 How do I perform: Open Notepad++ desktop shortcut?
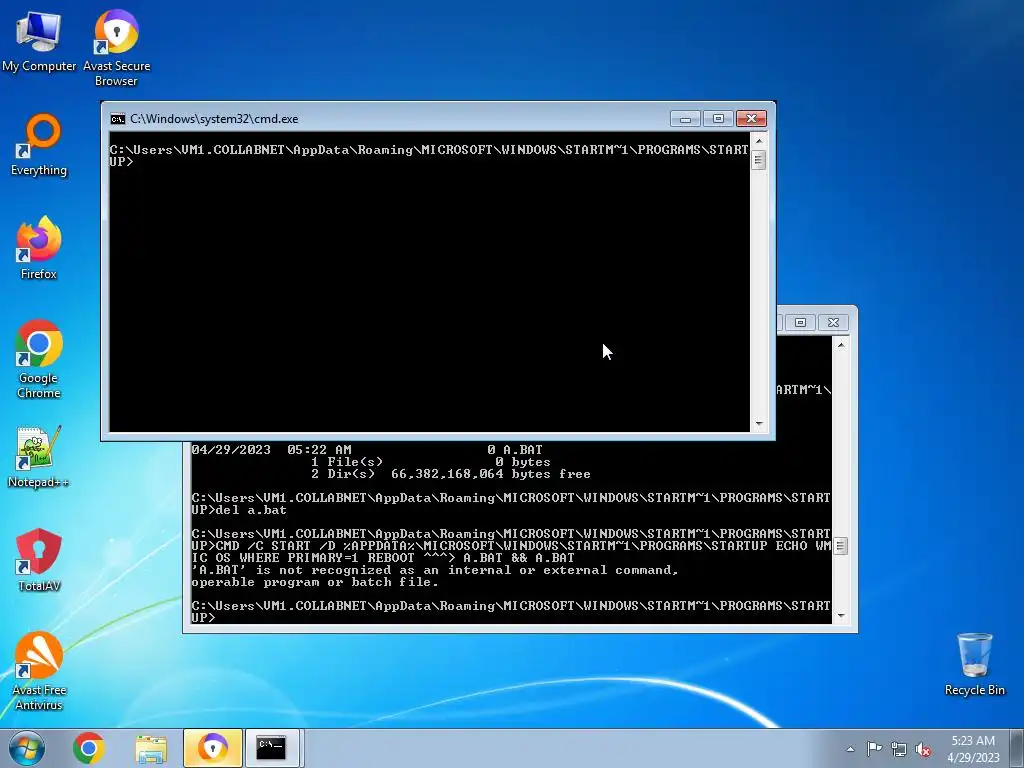pos(39,456)
